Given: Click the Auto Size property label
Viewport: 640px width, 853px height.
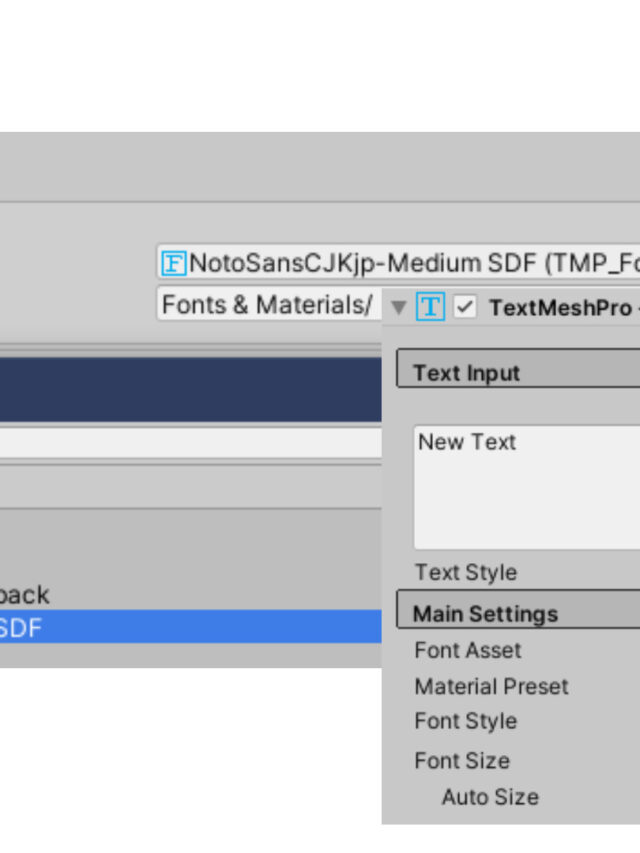Looking at the screenshot, I should coord(490,797).
